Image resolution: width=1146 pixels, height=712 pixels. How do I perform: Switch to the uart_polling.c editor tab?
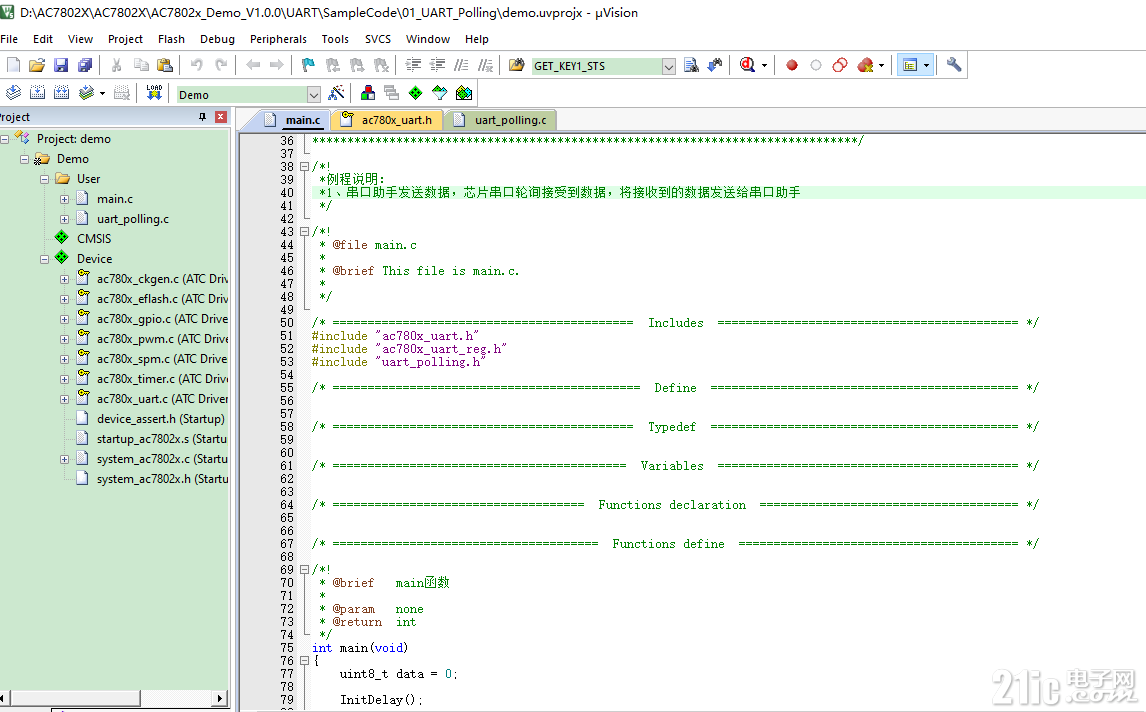coord(500,120)
